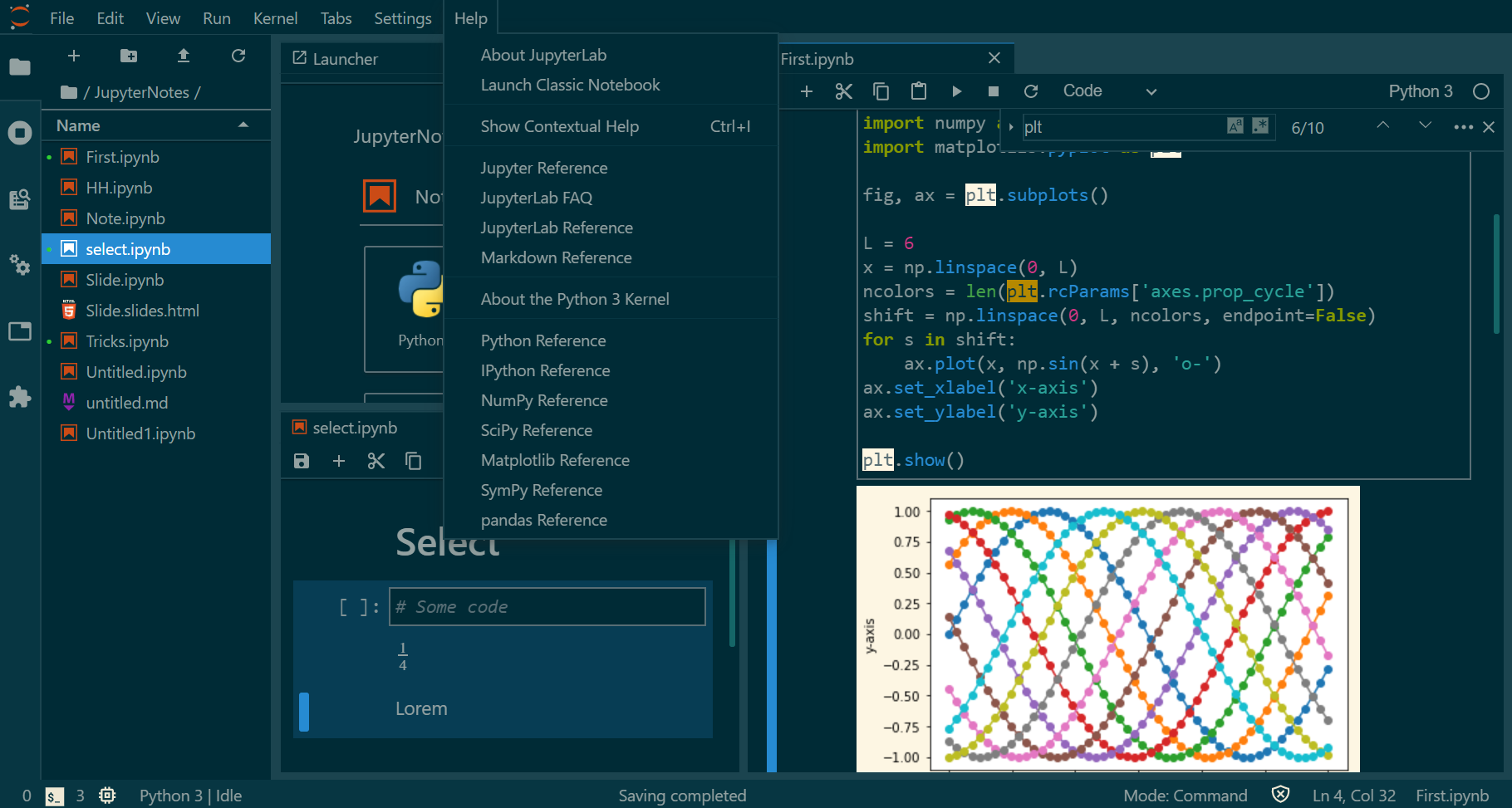
Task: Open the open tabs sidebar panel
Action: tap(20, 331)
